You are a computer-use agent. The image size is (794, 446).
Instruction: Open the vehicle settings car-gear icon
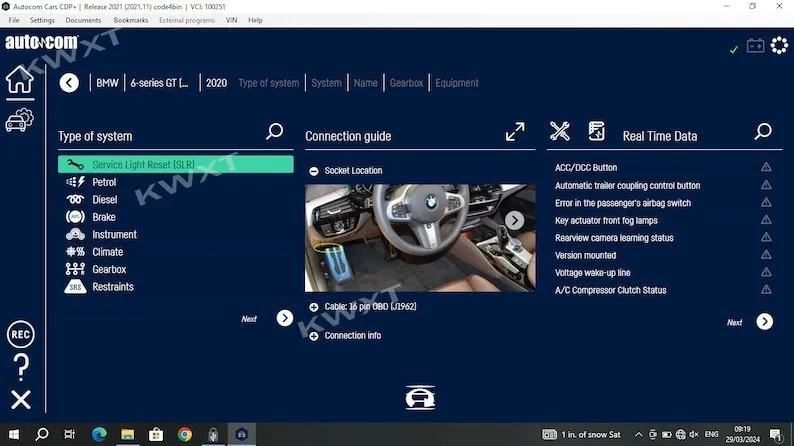coord(20,120)
